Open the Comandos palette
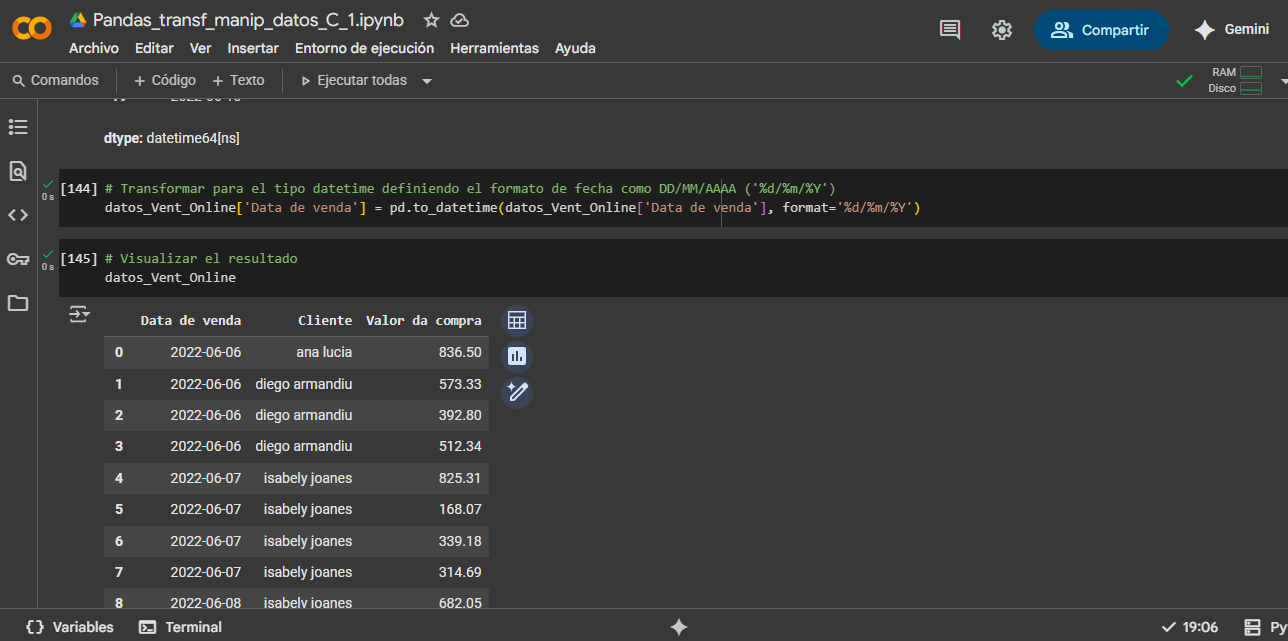 click(55, 80)
